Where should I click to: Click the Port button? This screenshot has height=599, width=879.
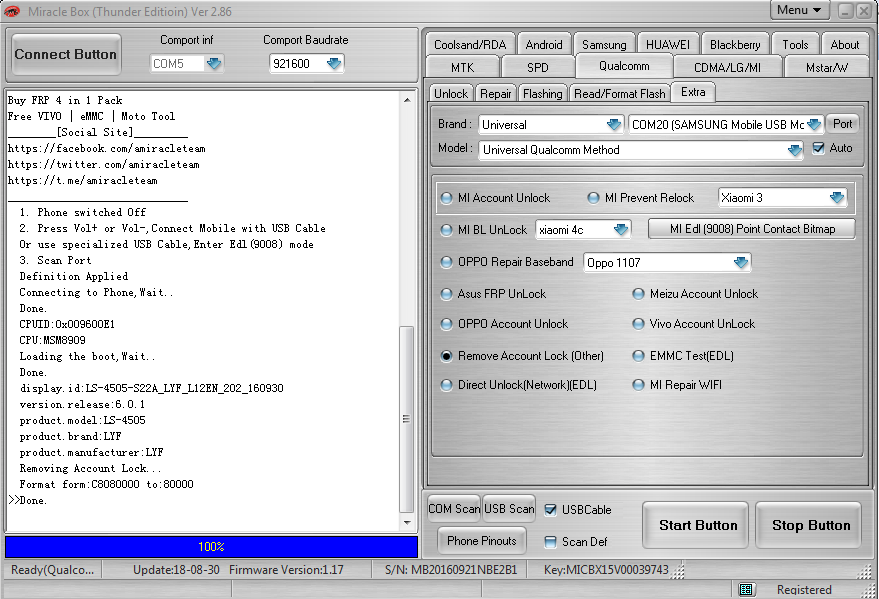[843, 124]
